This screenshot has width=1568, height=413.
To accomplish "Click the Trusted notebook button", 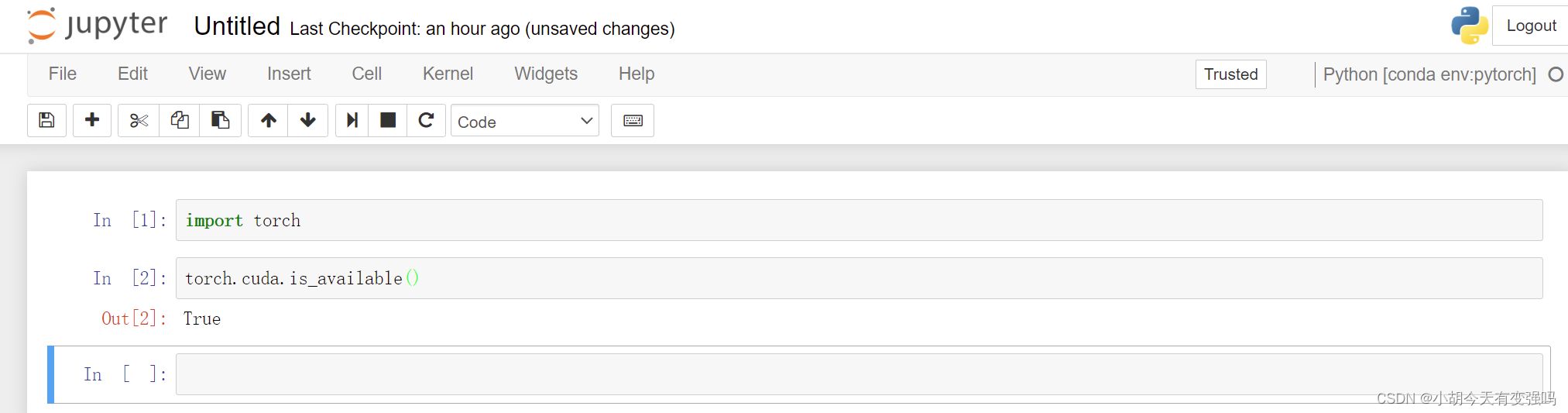I will [1230, 74].
